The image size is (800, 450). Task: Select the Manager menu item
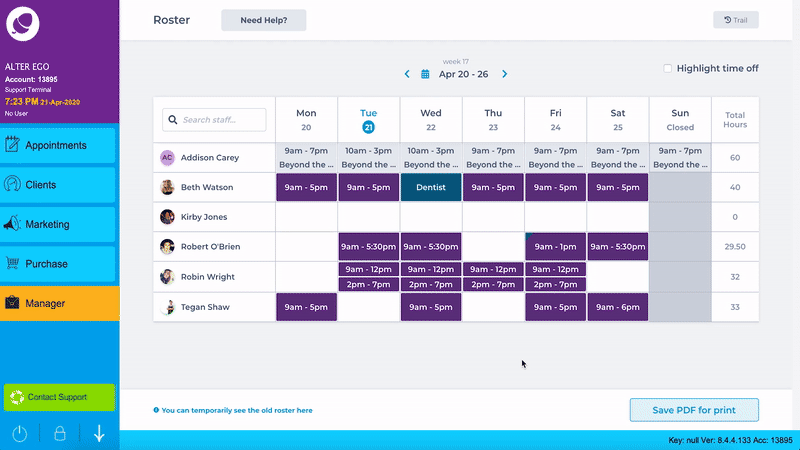click(x=59, y=303)
